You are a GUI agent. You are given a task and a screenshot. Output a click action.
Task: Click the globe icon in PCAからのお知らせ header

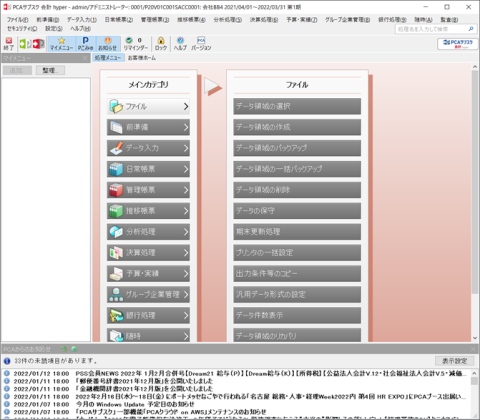click(x=74, y=349)
